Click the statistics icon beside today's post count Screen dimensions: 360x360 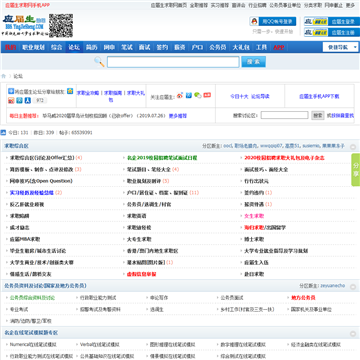click(3, 133)
